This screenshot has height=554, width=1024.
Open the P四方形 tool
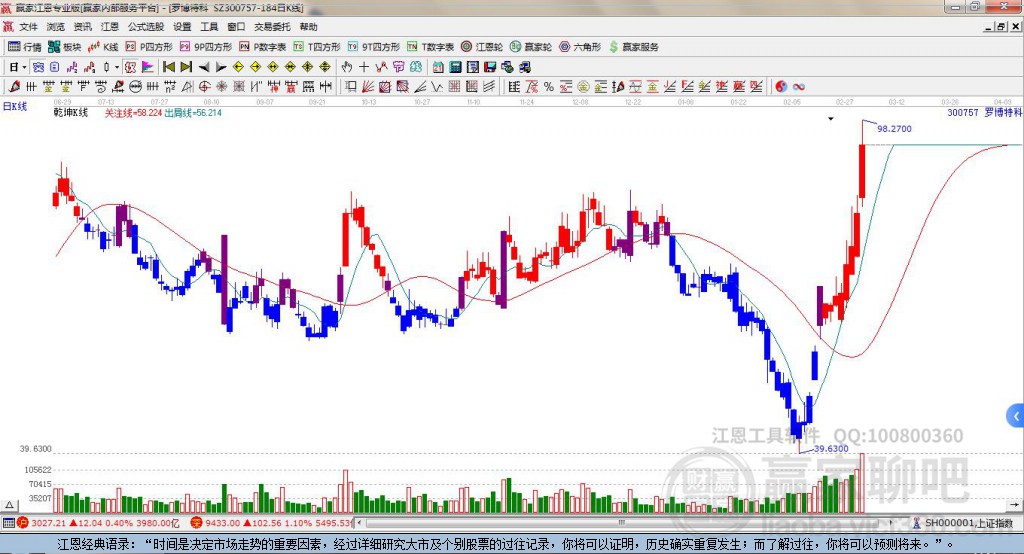click(149, 46)
